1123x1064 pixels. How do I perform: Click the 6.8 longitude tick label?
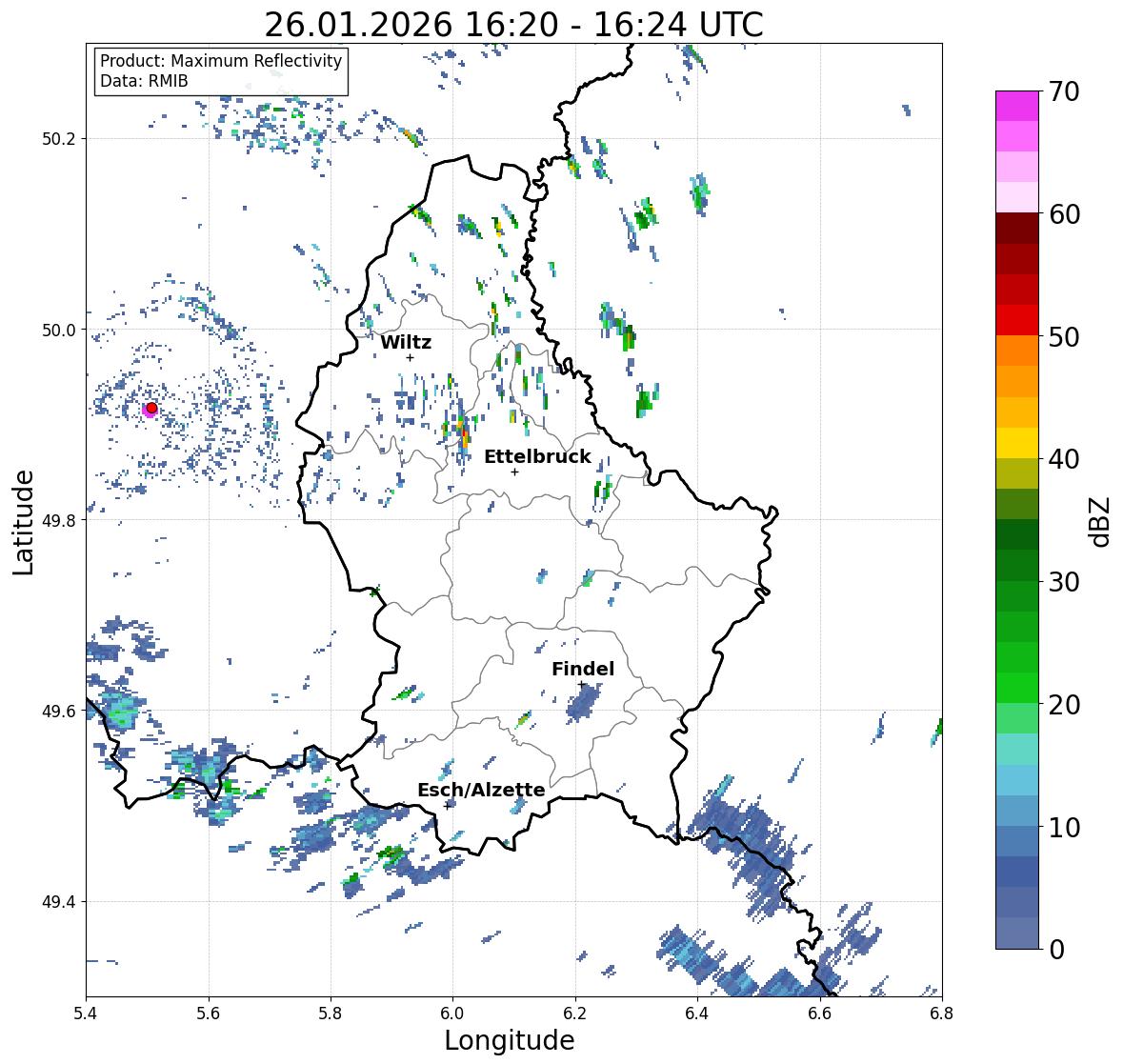942,1014
